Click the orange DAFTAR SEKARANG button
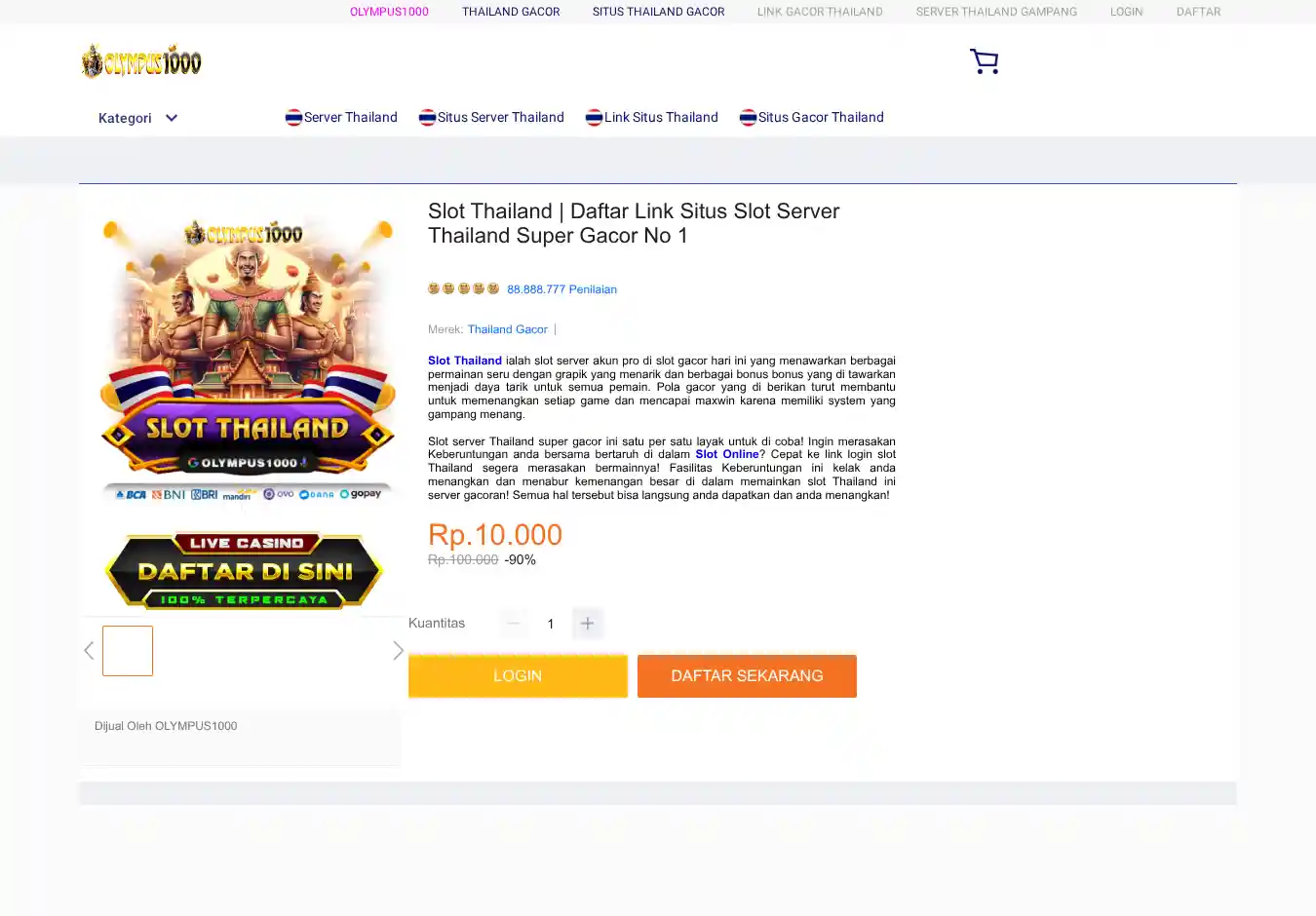This screenshot has width=1316, height=916. [747, 676]
